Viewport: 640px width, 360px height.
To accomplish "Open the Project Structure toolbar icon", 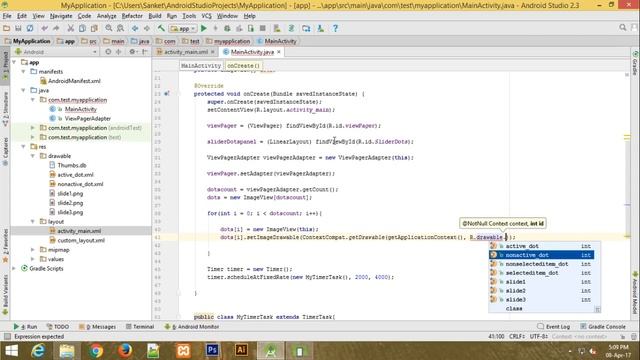I will coord(306,28).
